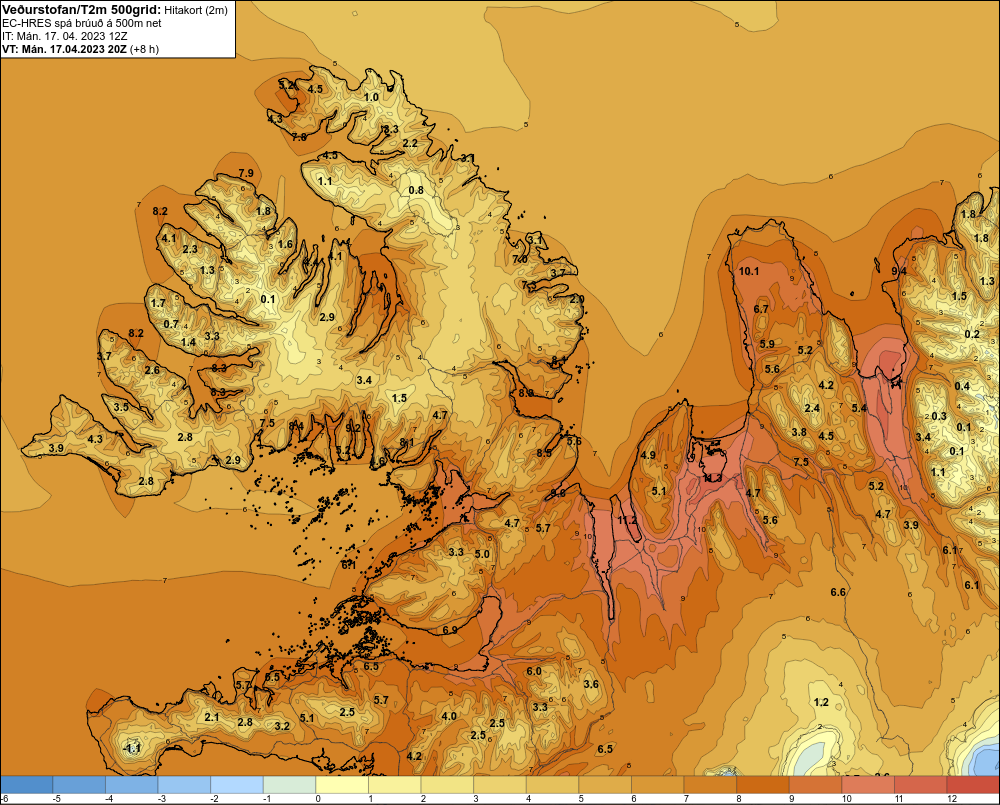Click the 1.2 temperature value
Viewport: 1000px width, 805px height.
pos(821,702)
